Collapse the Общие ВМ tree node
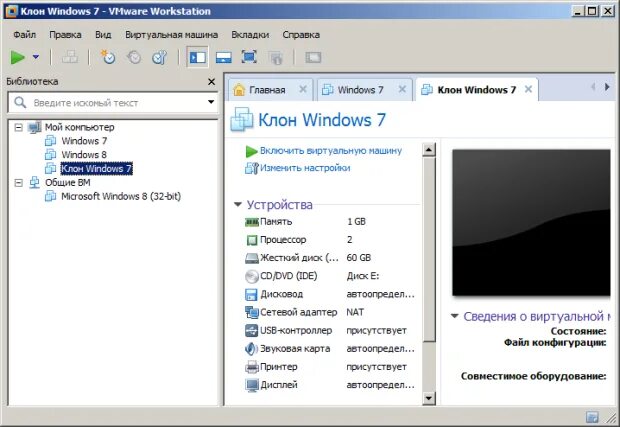The height and width of the screenshot is (427, 620). coord(18,183)
